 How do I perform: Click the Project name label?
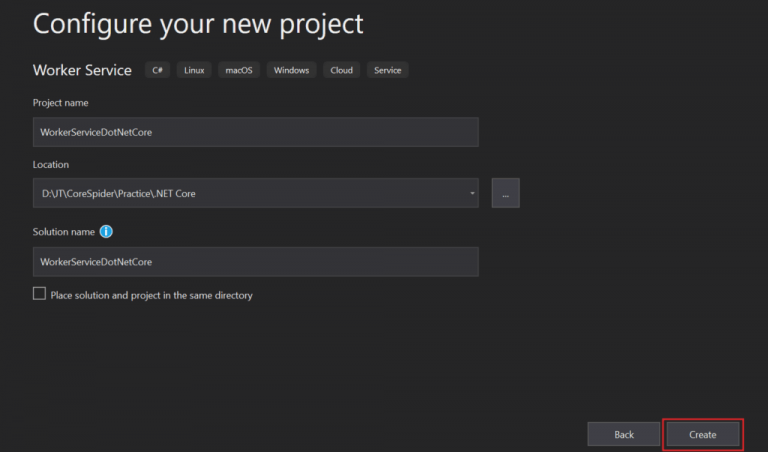[61, 103]
